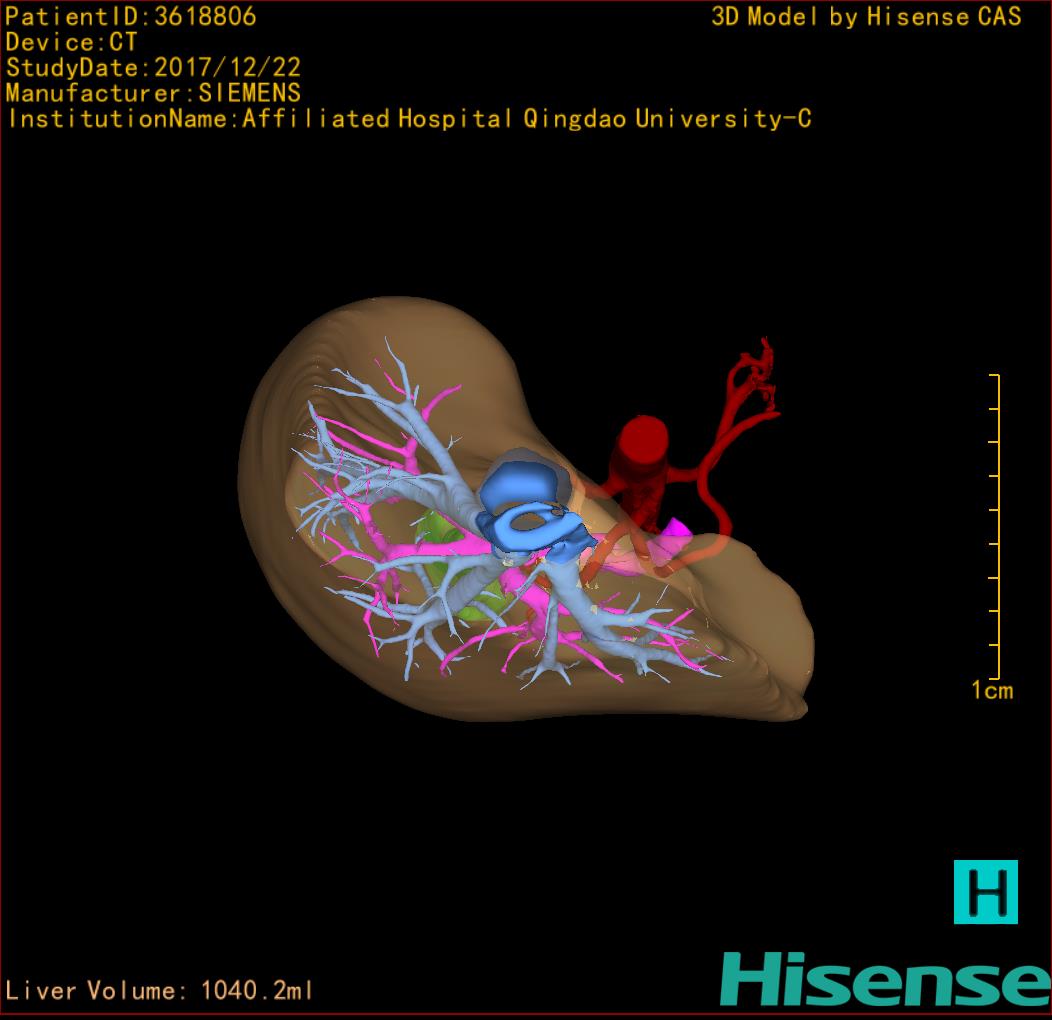Click the 3D Model by Hisense CAS title
Viewport: 1052px width, 1020px height.
[x=866, y=16]
